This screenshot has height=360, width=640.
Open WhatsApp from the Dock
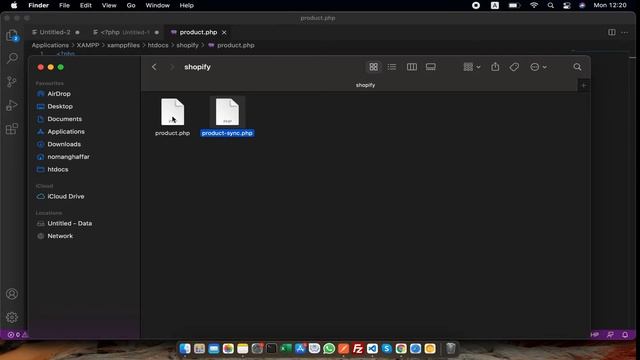tap(329, 349)
